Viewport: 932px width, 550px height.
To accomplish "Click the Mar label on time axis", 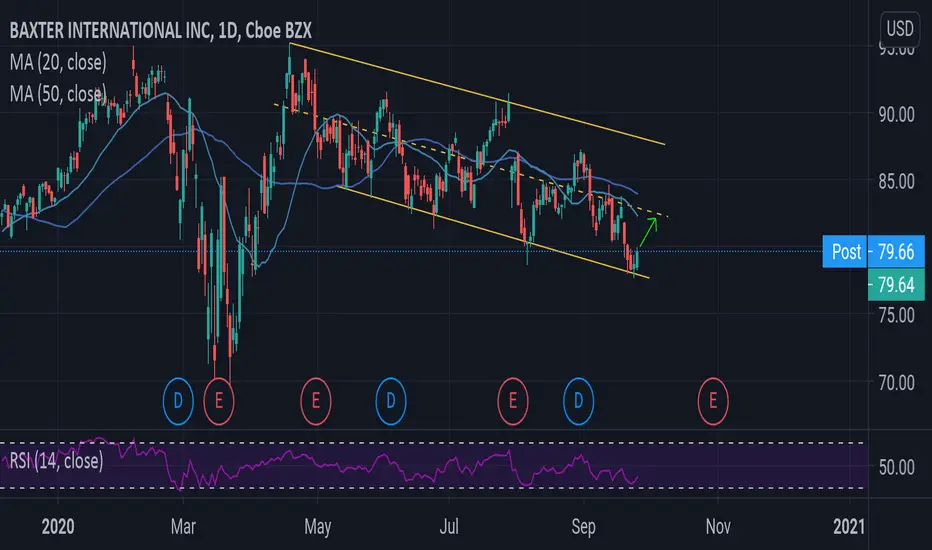I will pos(183,526).
